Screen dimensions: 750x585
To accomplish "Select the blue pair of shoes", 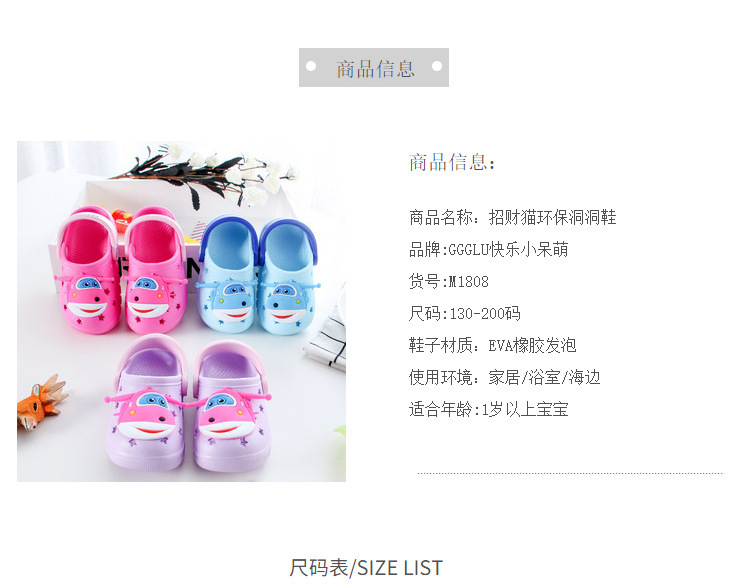I will tap(258, 275).
